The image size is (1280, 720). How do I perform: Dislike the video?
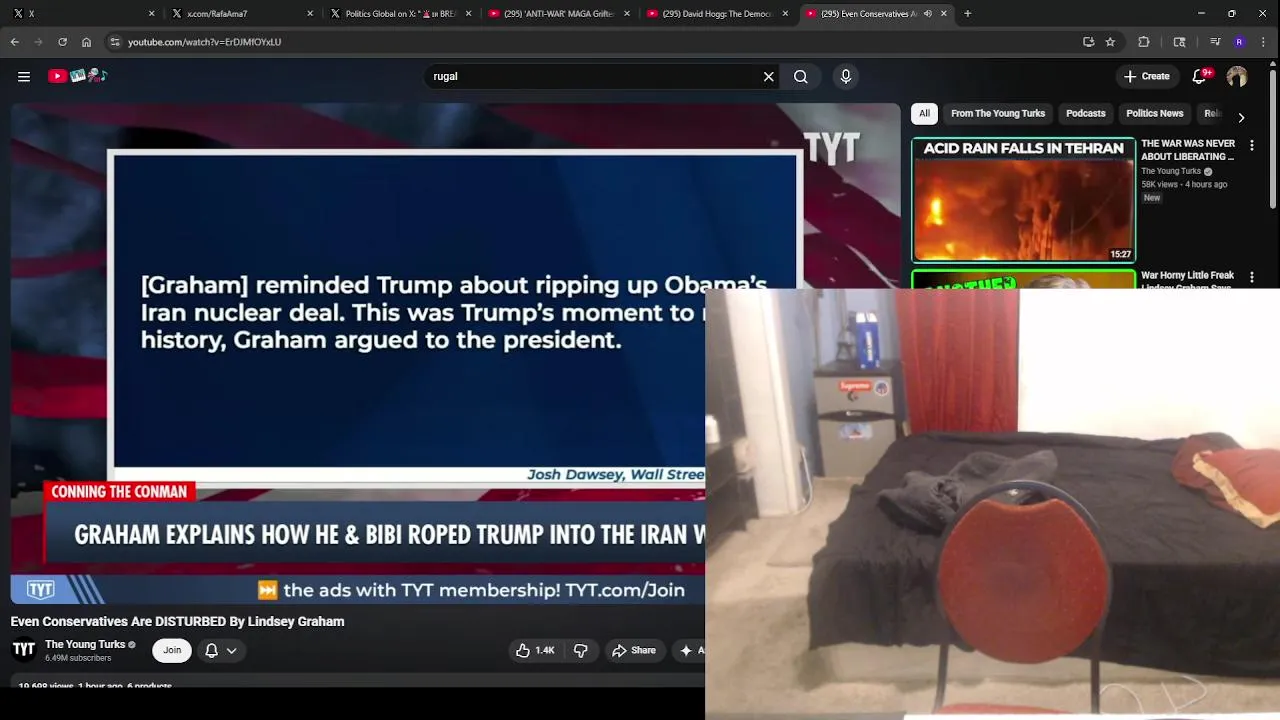point(581,650)
